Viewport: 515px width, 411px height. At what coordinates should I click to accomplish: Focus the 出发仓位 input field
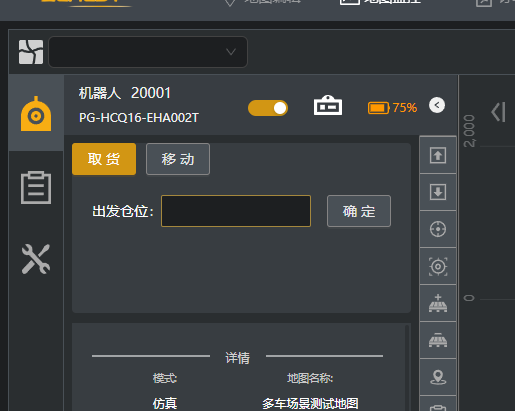[x=236, y=211]
